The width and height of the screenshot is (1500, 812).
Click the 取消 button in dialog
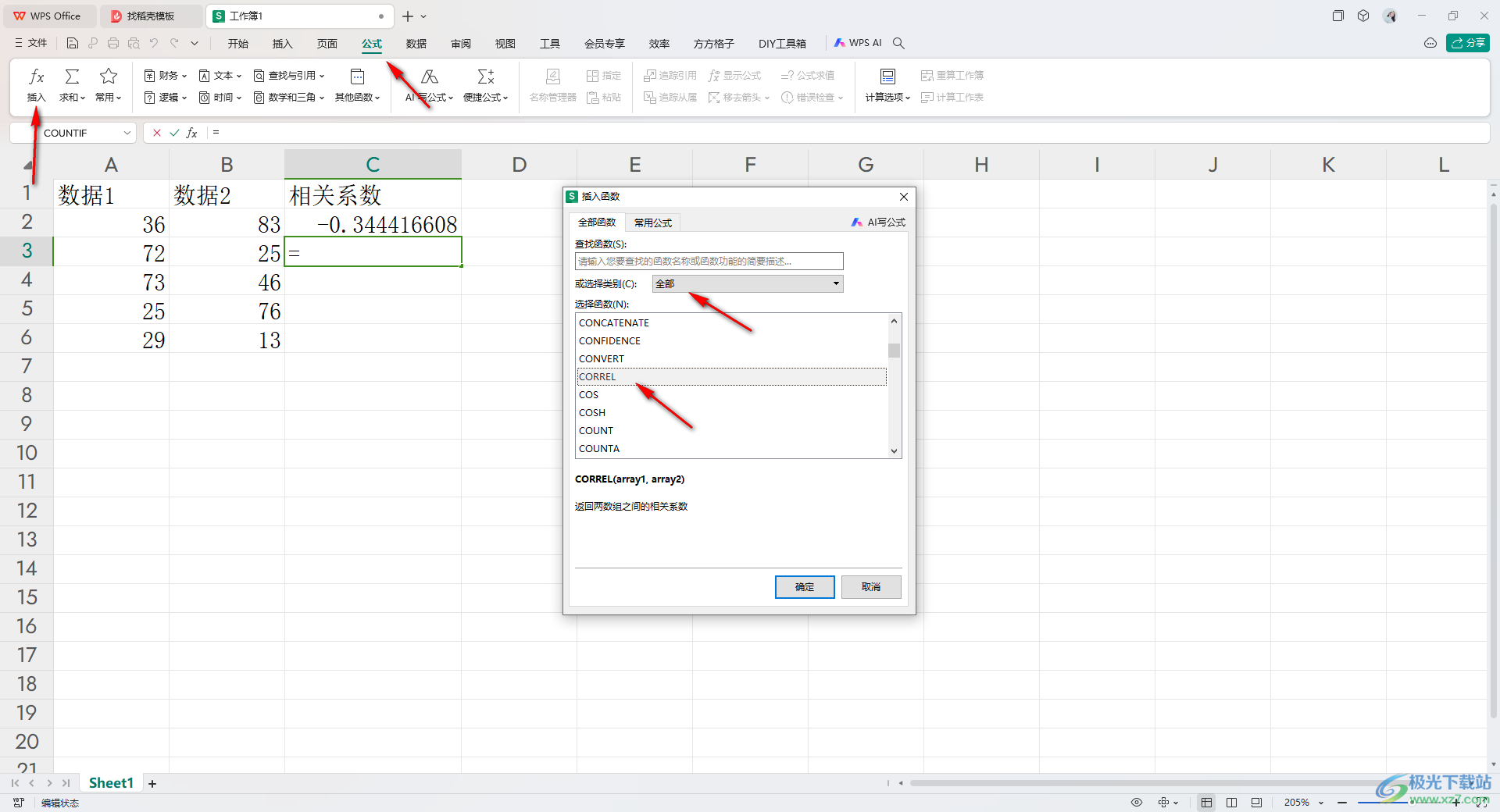[871, 587]
